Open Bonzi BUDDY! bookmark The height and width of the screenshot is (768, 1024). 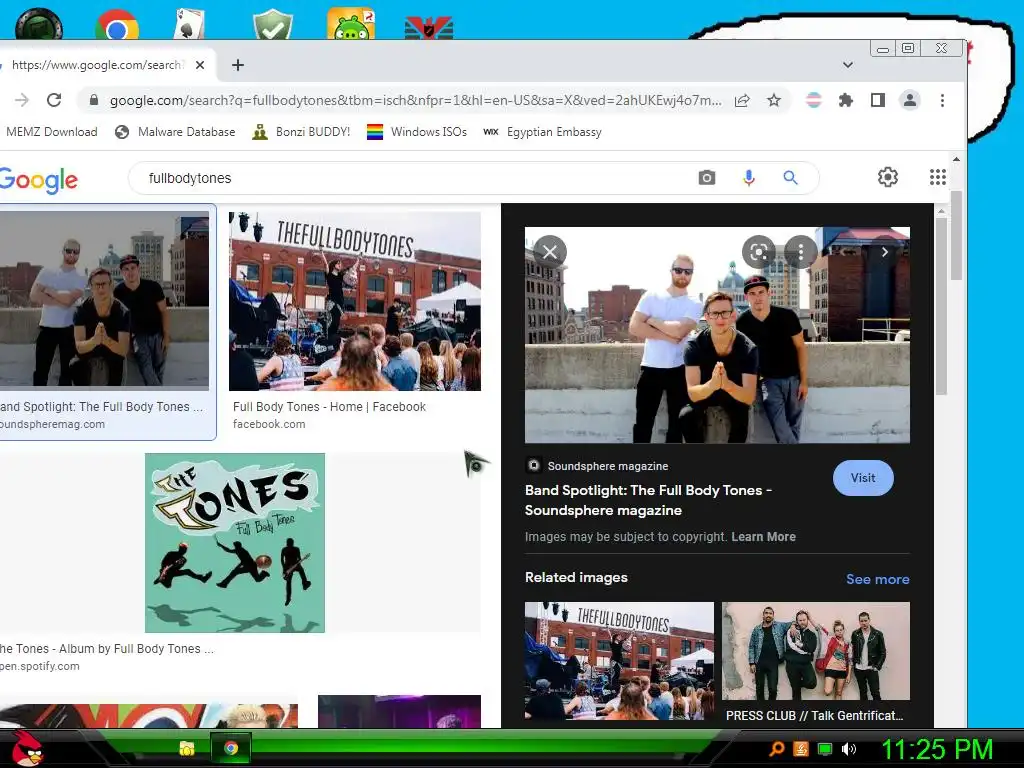pyautogui.click(x=302, y=132)
